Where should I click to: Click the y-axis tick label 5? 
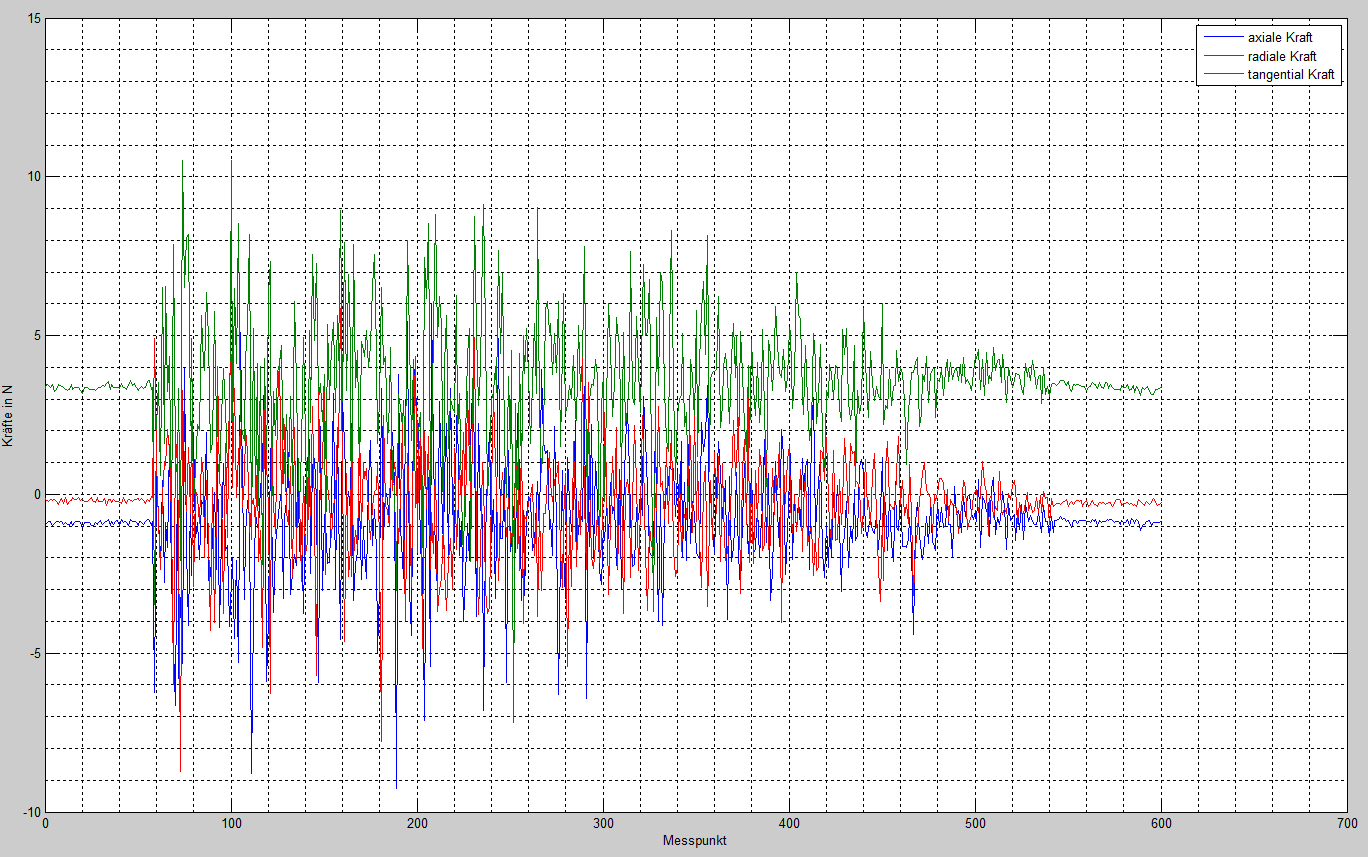(x=36, y=336)
